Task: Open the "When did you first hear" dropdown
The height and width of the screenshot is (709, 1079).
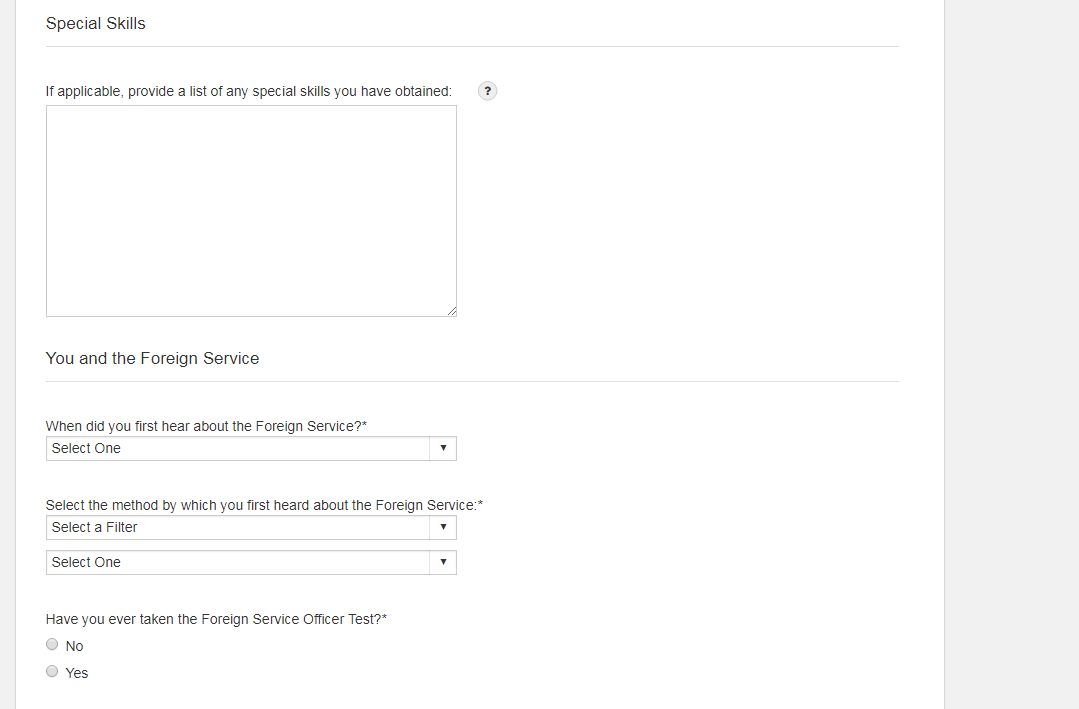Action: tap(240, 449)
